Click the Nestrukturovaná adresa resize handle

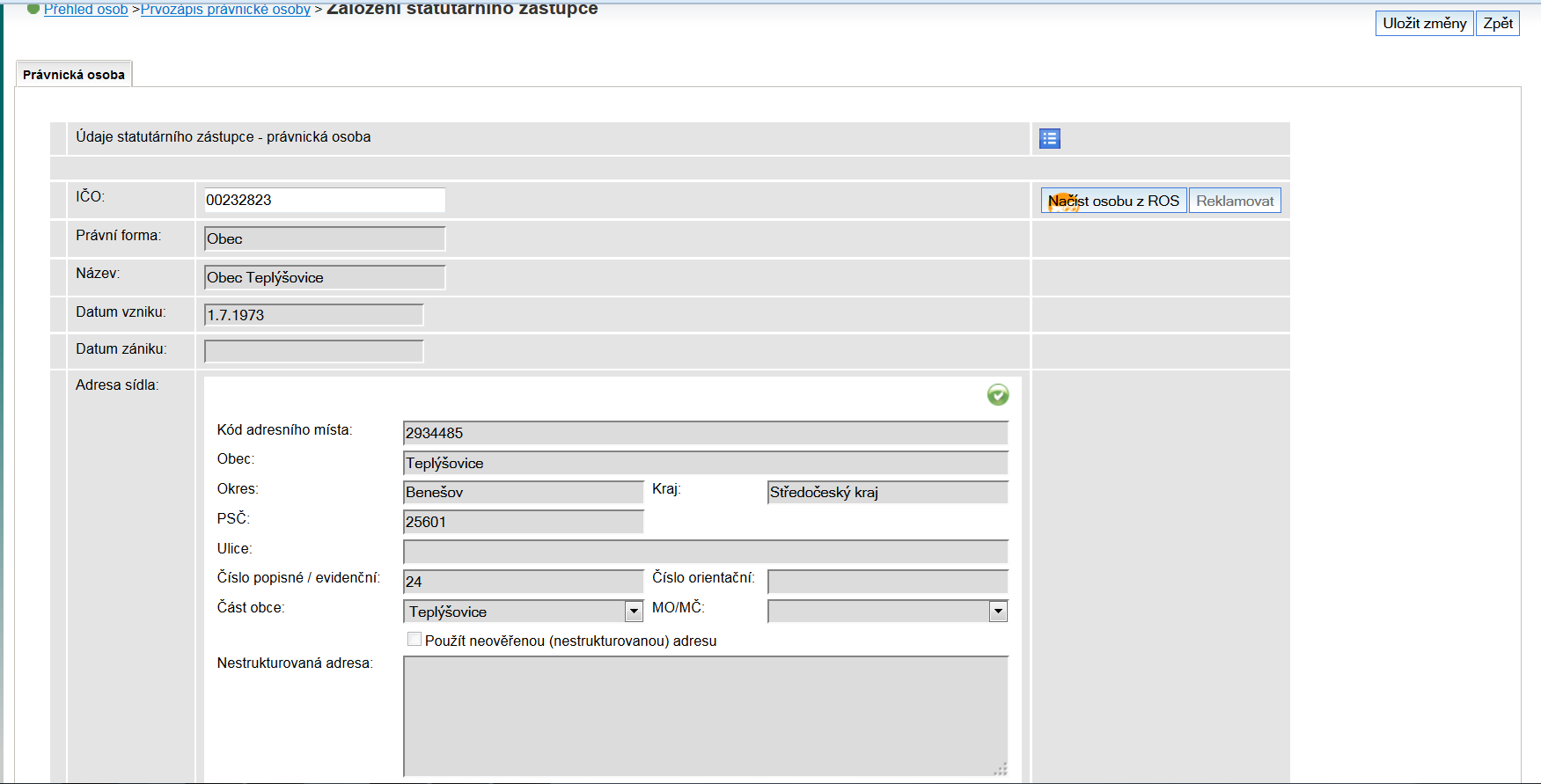tap(1000, 769)
